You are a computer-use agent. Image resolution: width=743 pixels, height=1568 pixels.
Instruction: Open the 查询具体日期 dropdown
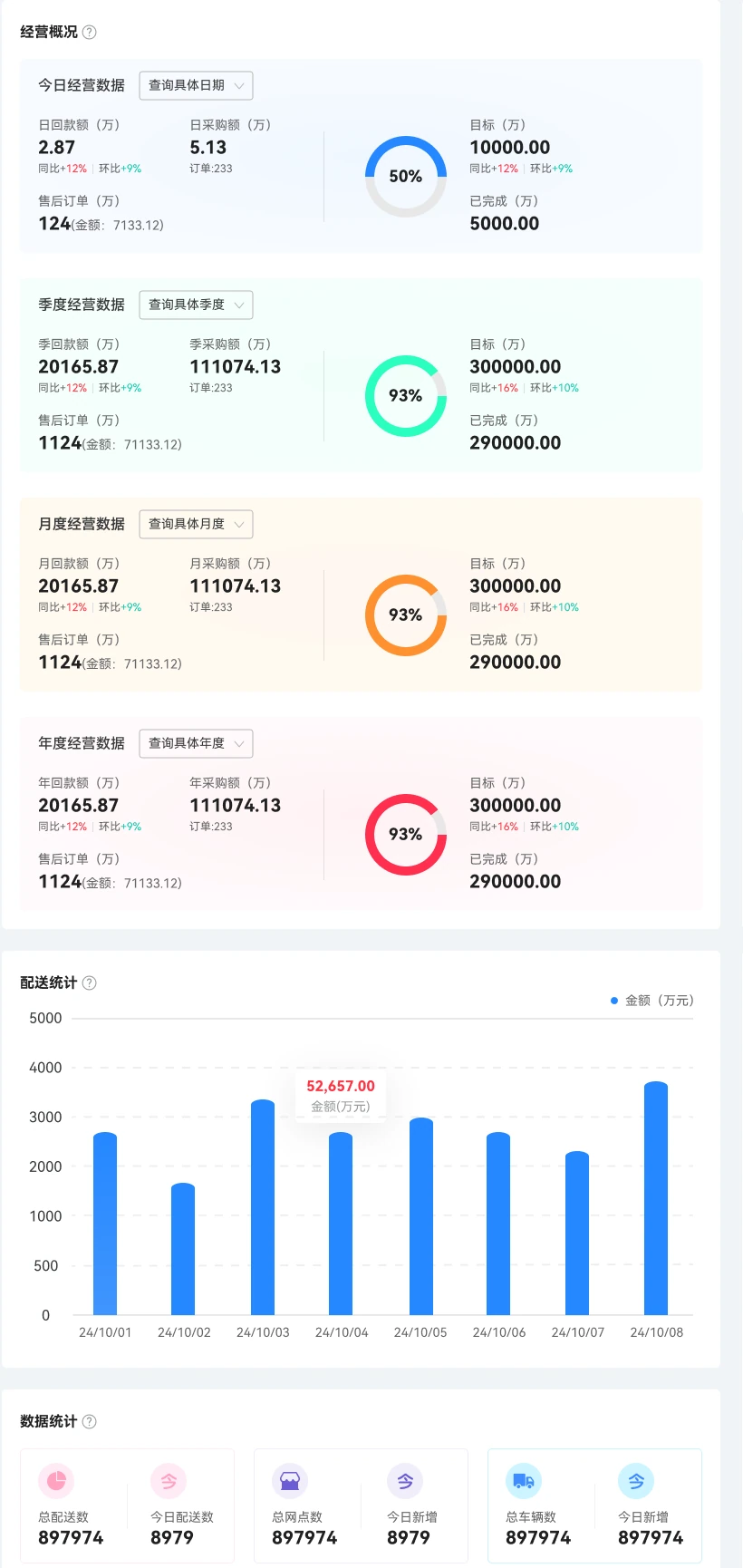click(x=196, y=85)
